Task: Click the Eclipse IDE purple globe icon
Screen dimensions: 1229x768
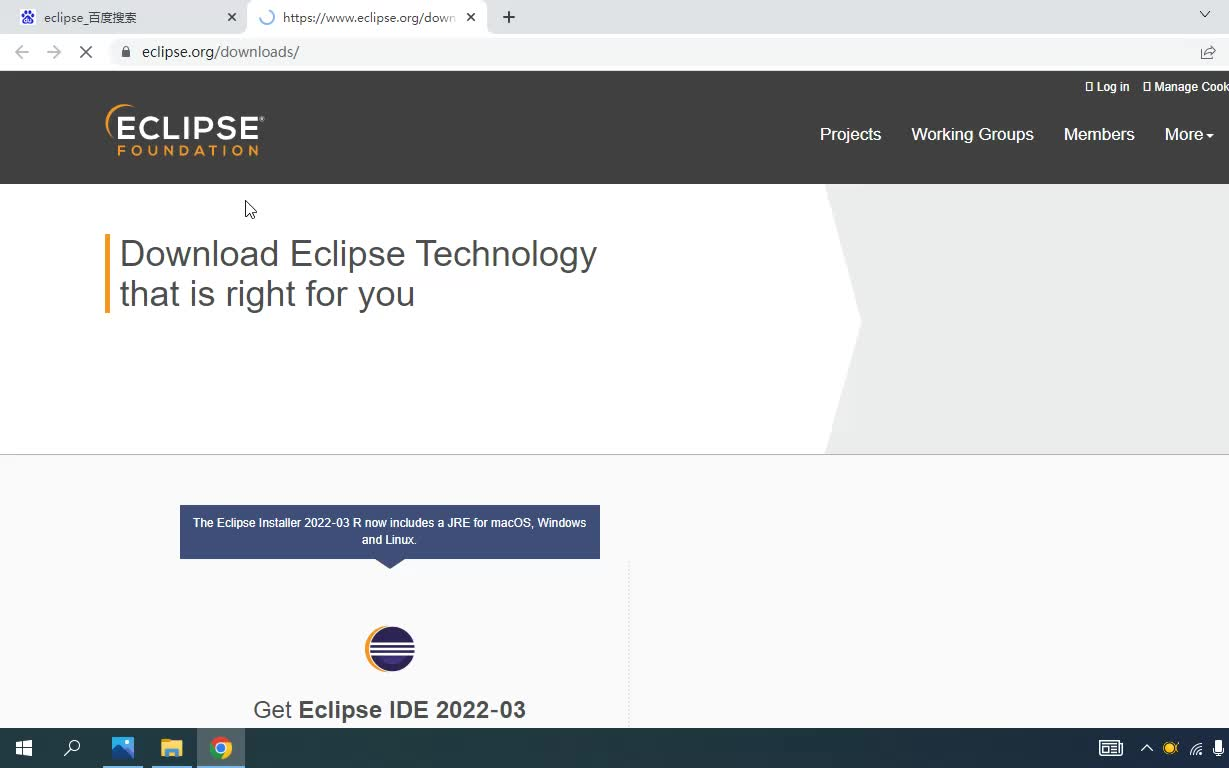Action: point(389,648)
